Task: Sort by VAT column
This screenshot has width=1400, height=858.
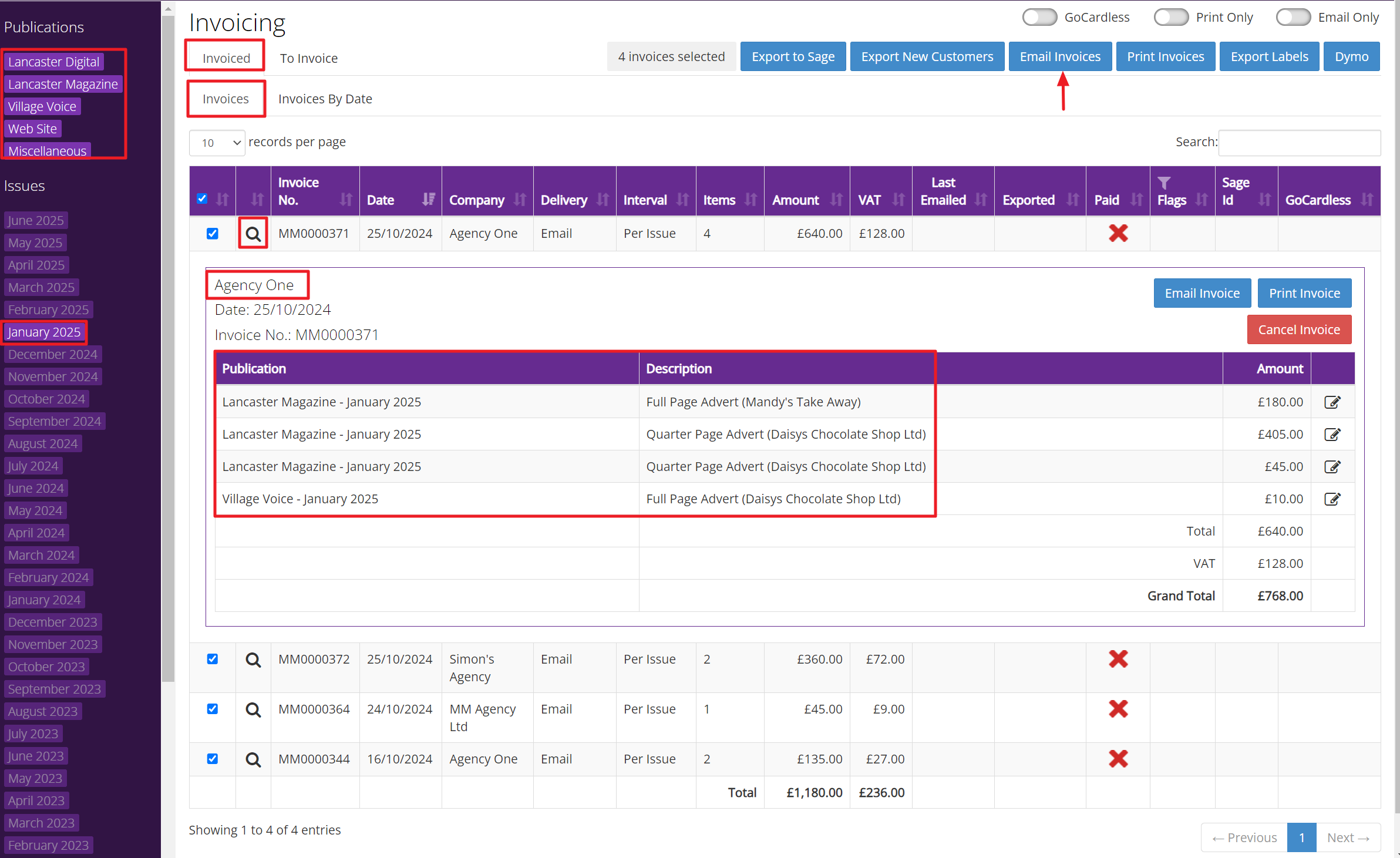Action: (x=881, y=191)
